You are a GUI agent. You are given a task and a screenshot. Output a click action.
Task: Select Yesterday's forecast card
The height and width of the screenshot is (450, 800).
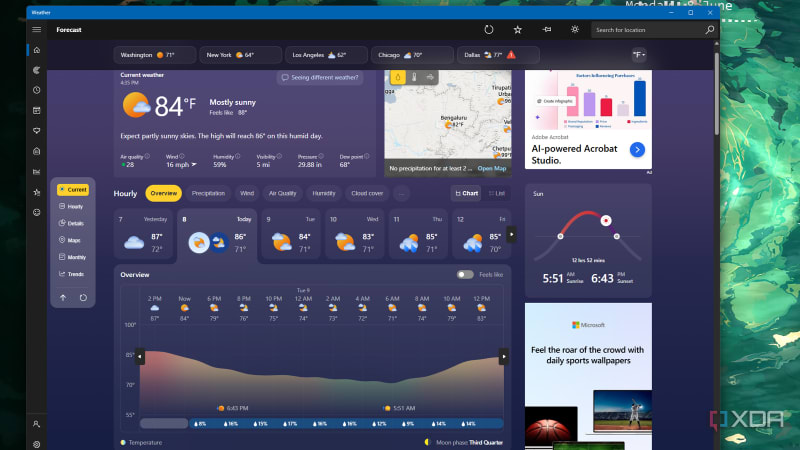[143, 235]
